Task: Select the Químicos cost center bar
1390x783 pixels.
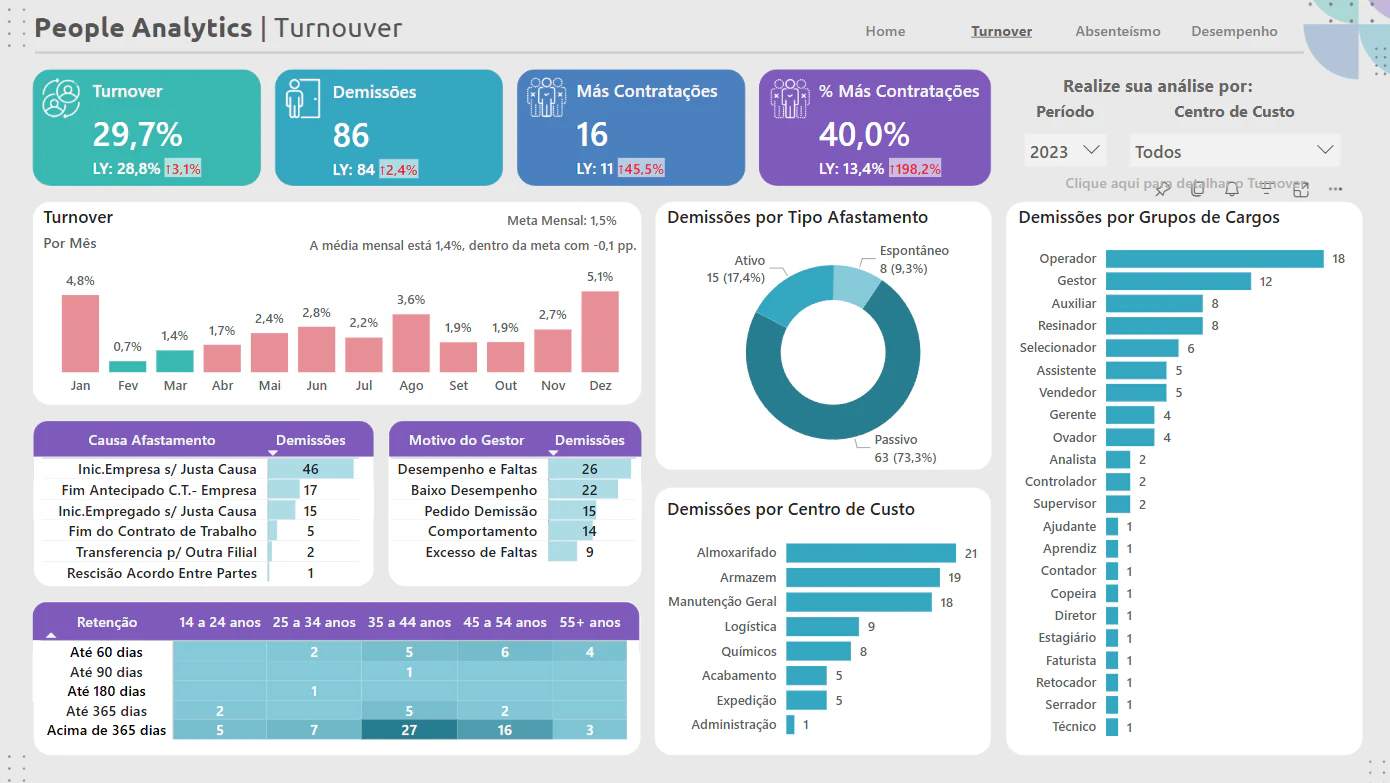Action: (x=818, y=651)
